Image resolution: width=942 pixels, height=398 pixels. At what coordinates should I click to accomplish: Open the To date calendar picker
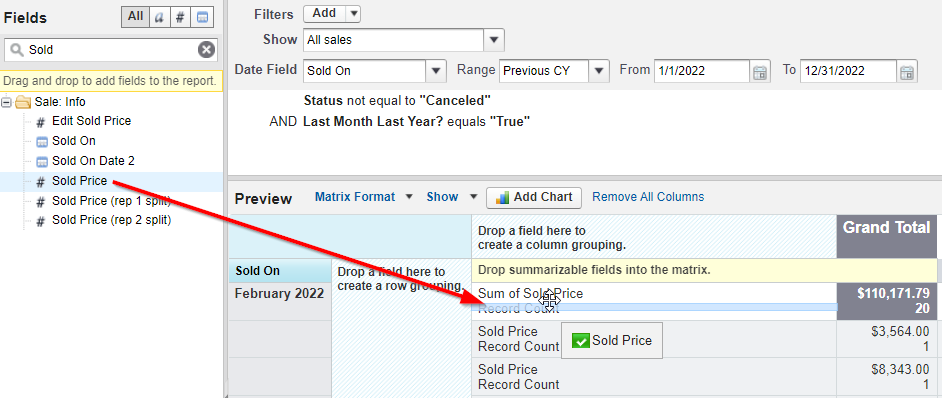[x=907, y=72]
